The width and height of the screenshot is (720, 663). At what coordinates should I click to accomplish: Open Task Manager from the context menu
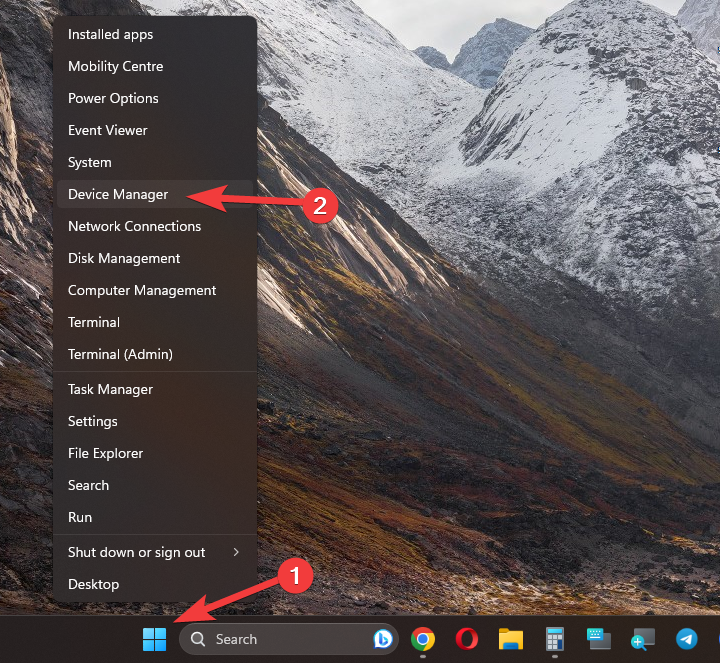[x=110, y=389]
